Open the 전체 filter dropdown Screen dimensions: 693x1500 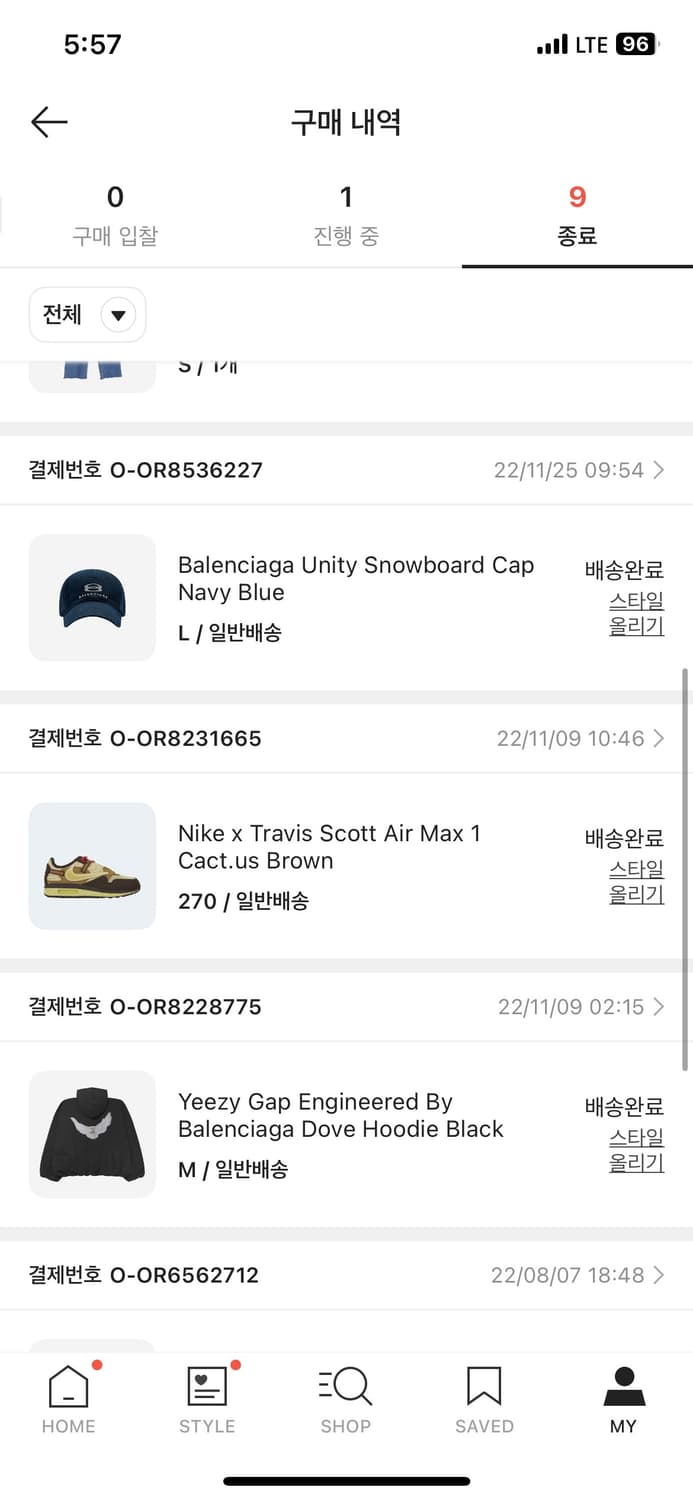(88, 315)
